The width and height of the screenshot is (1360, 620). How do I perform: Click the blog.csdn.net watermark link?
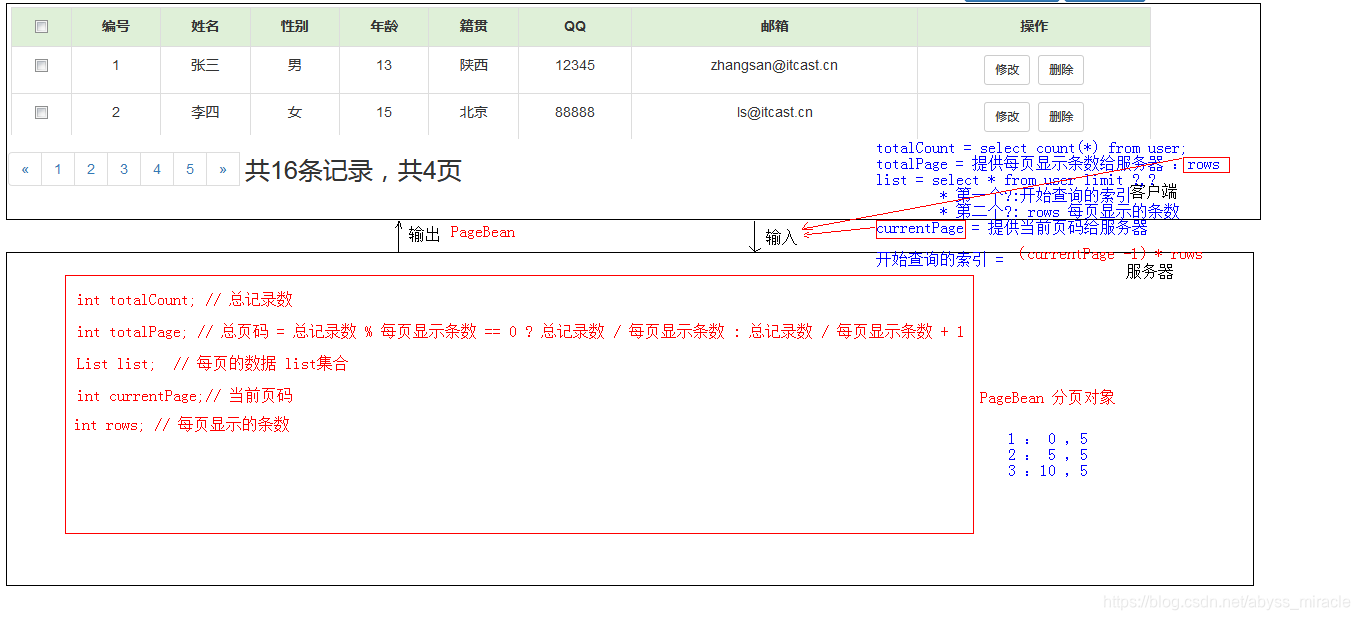point(1227,600)
